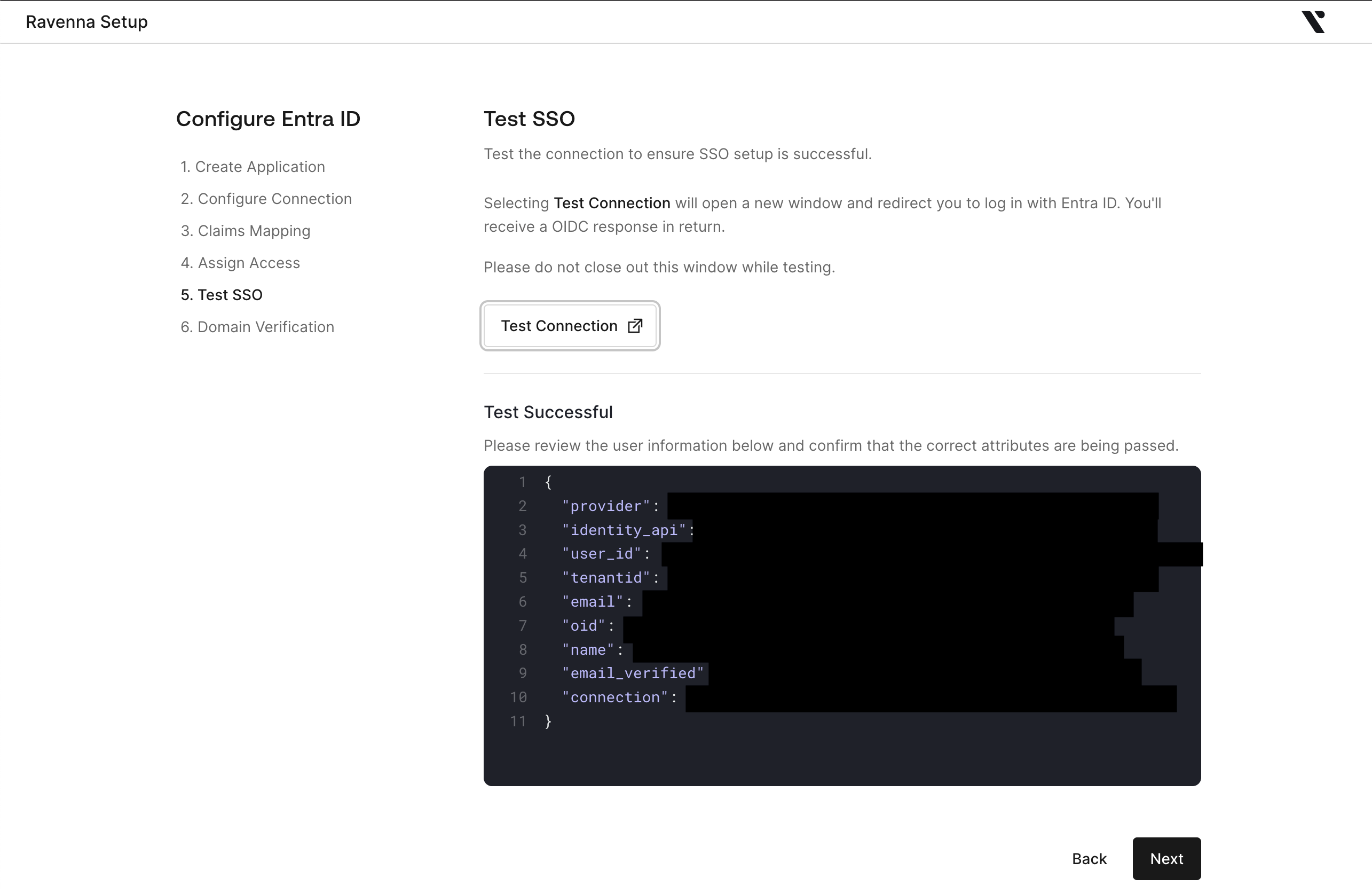Click the "identity_api" key in code block

point(624,530)
